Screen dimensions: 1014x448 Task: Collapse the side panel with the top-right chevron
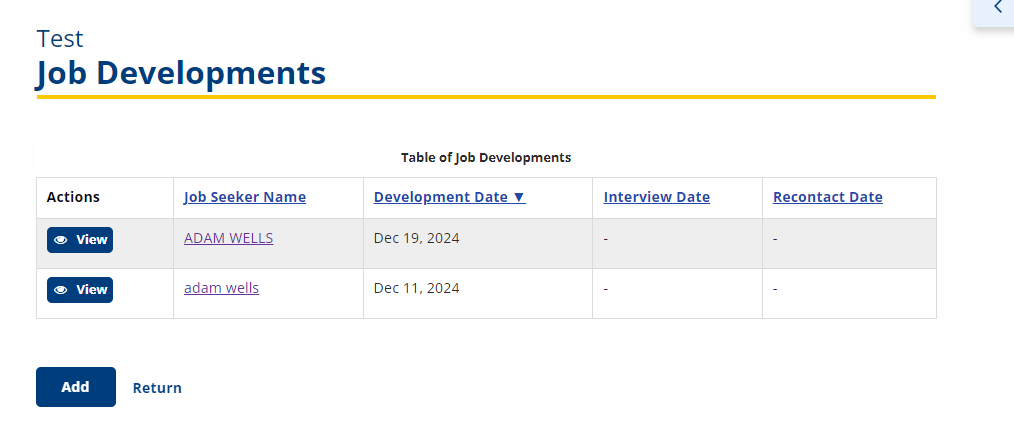point(997,7)
